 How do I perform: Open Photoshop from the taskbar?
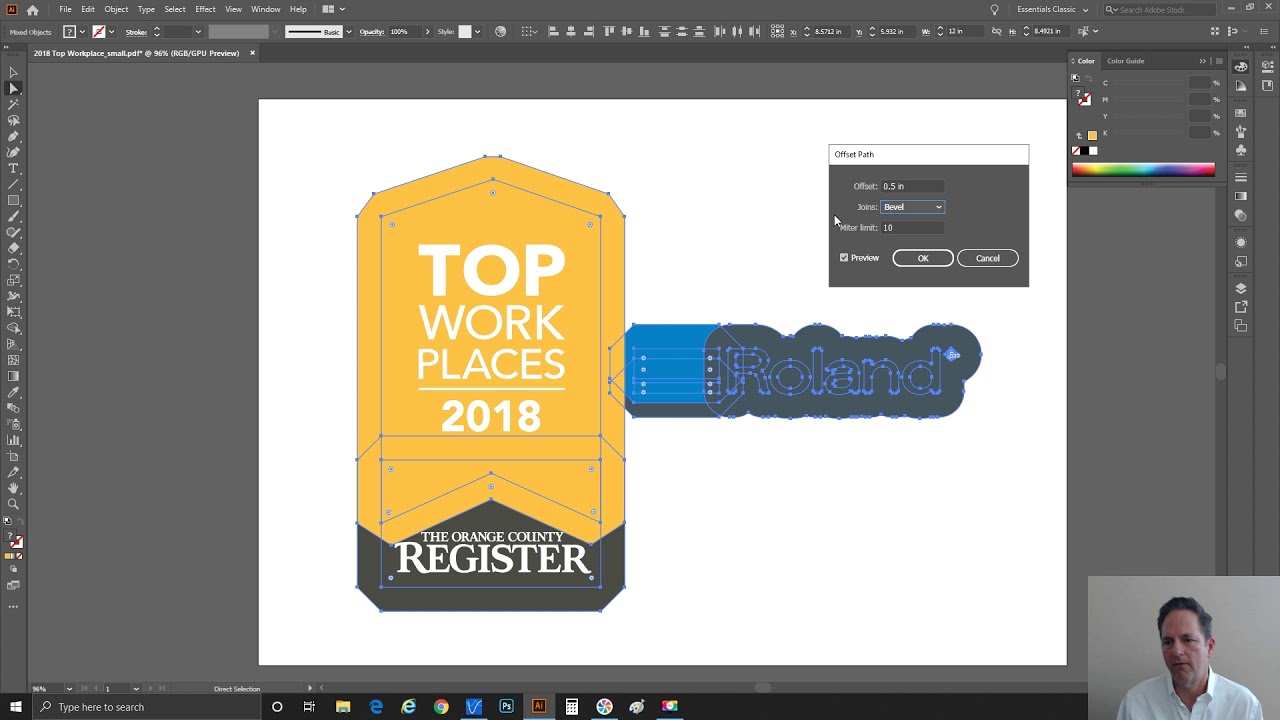[506, 707]
